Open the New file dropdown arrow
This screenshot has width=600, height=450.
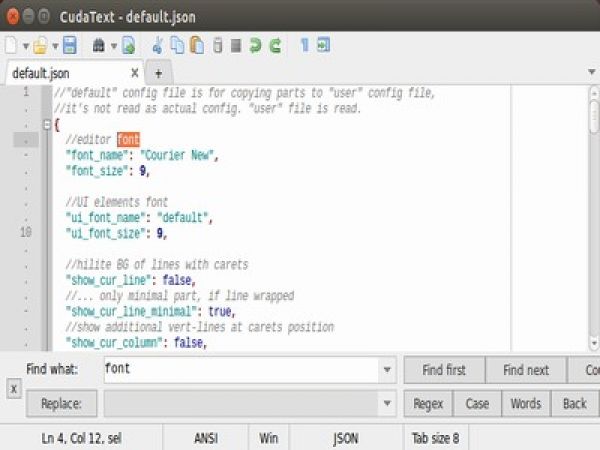coord(26,47)
